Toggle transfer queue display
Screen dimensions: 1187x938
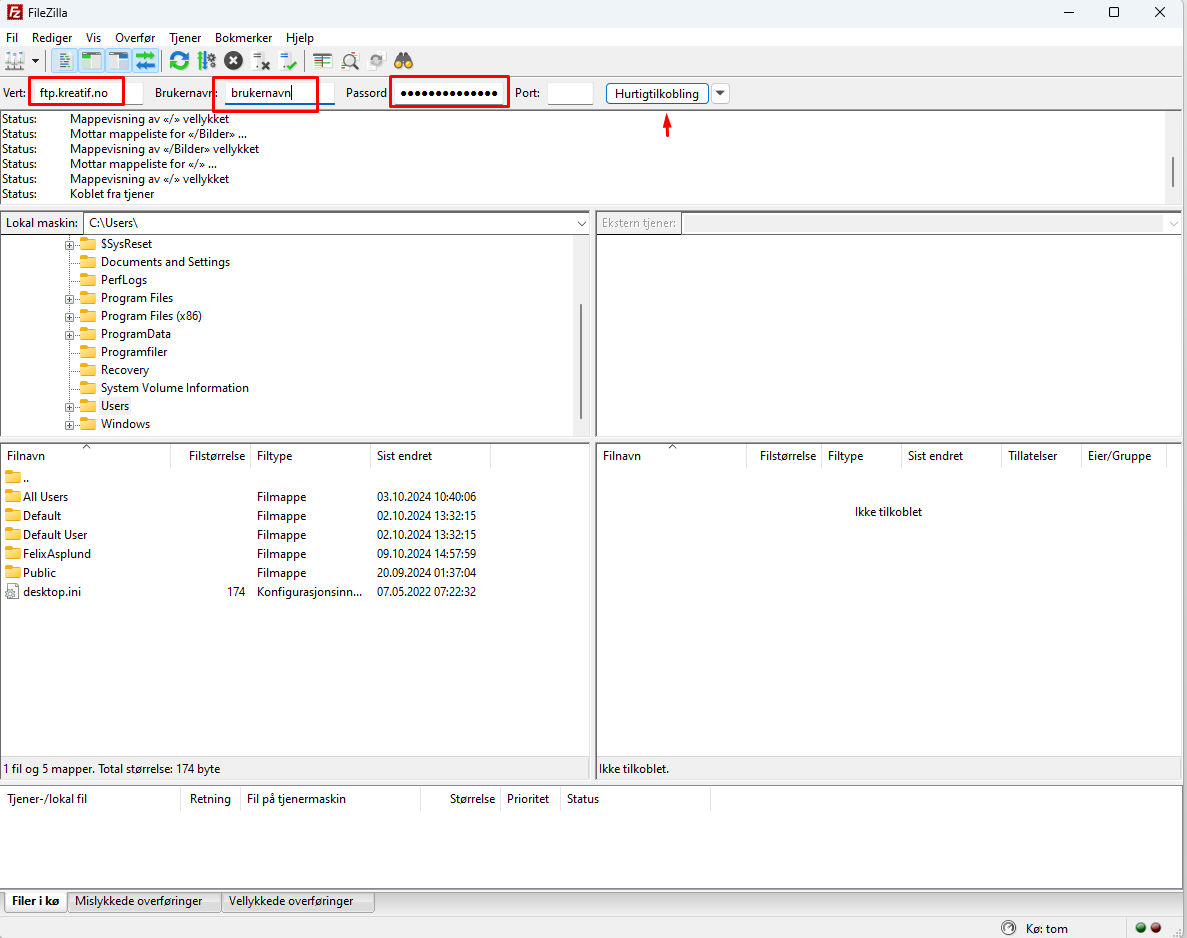coord(145,61)
